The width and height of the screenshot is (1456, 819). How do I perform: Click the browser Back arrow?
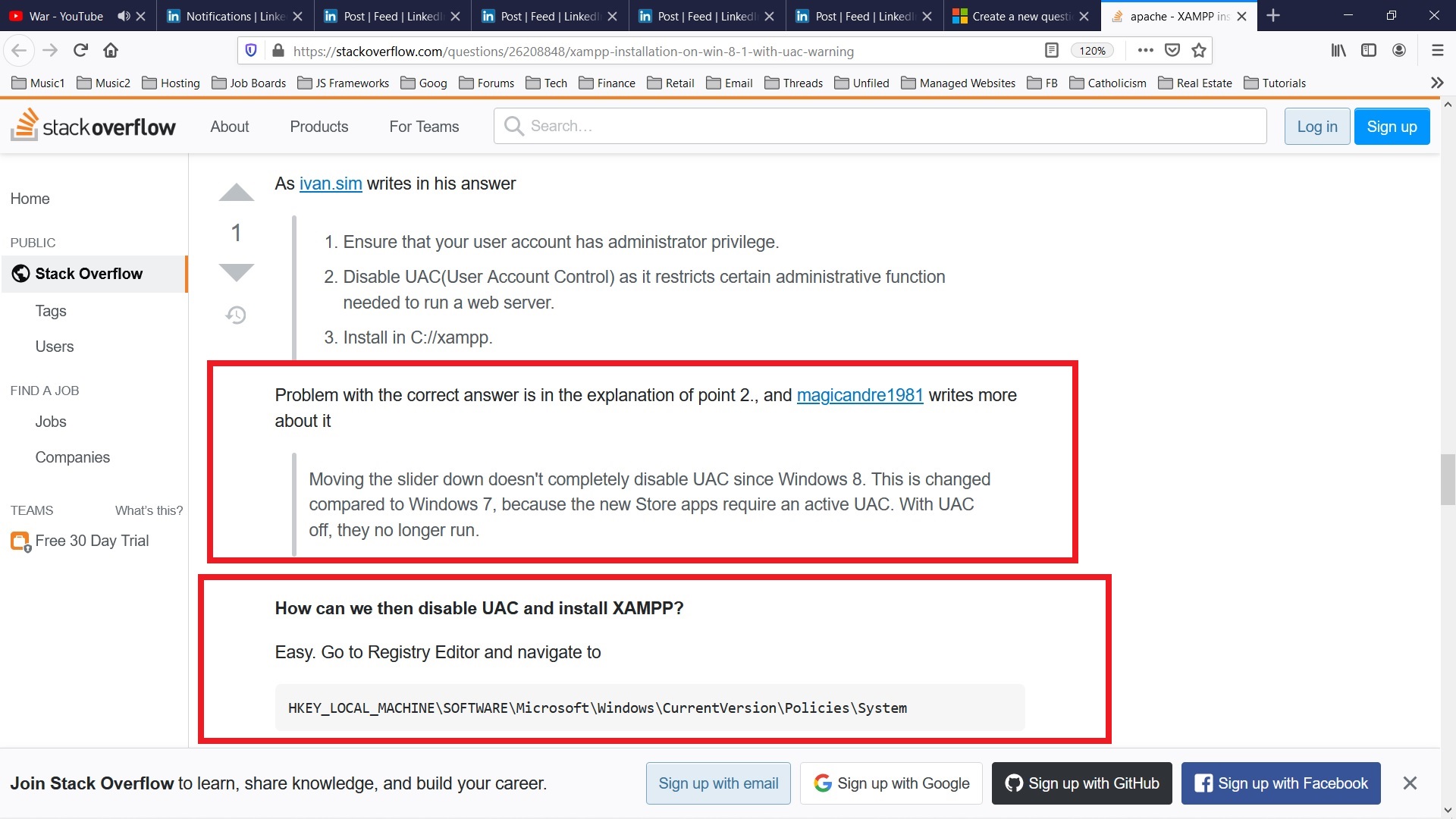(19, 51)
